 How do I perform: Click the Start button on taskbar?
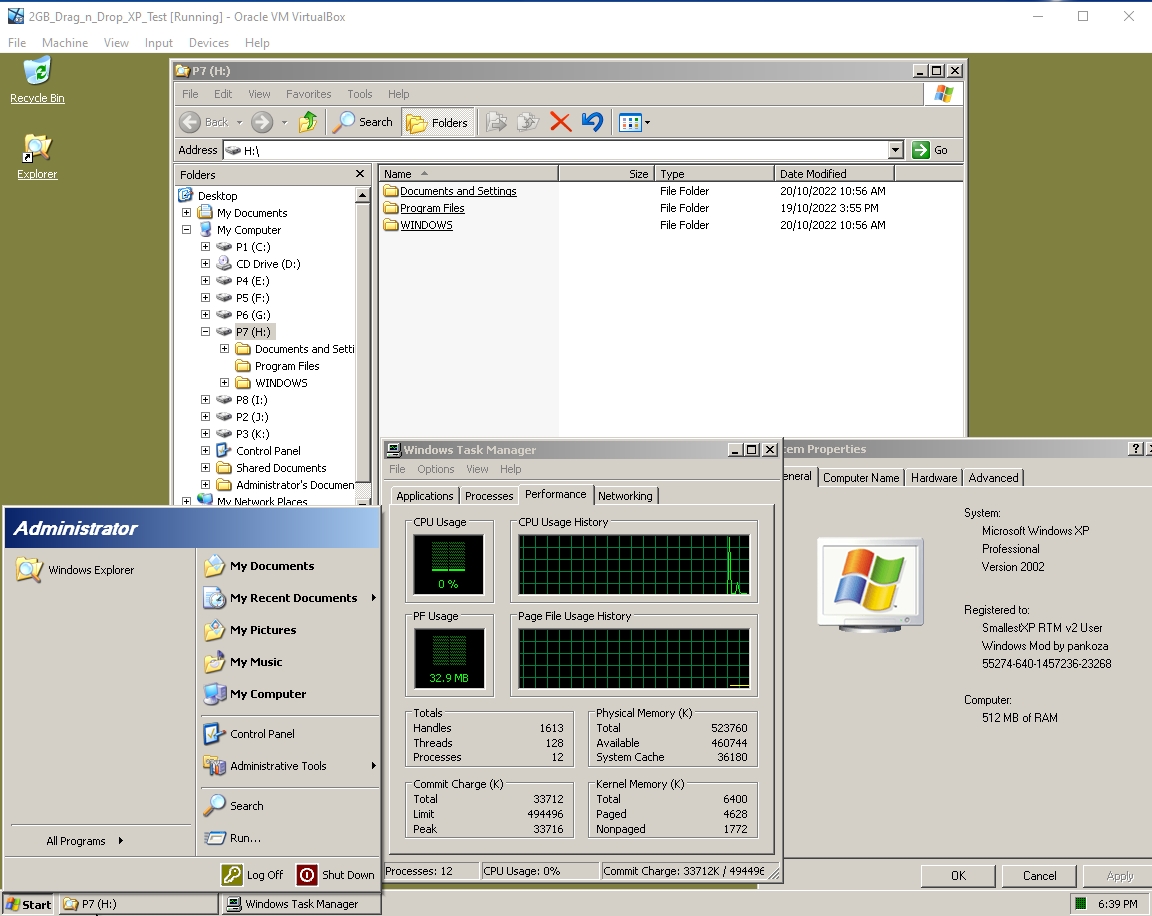28,904
